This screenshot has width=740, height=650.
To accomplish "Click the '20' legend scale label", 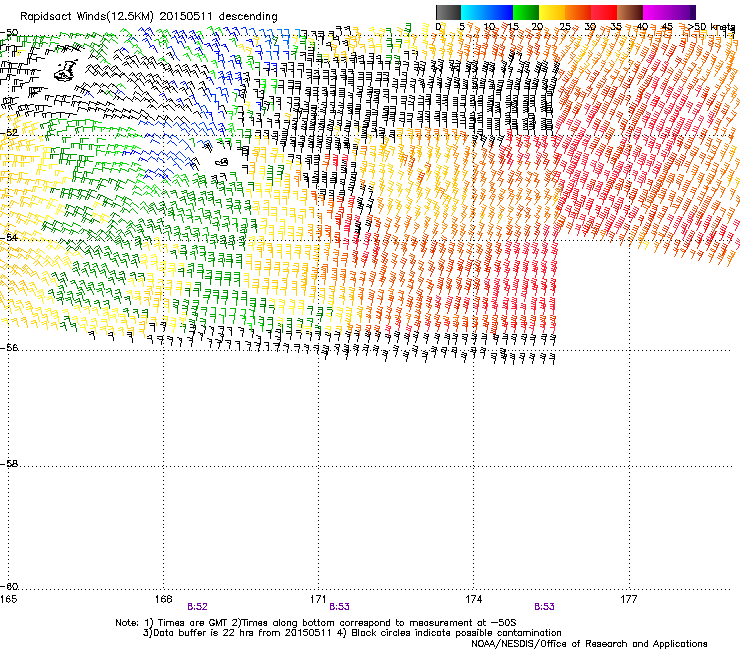I will (x=537, y=27).
